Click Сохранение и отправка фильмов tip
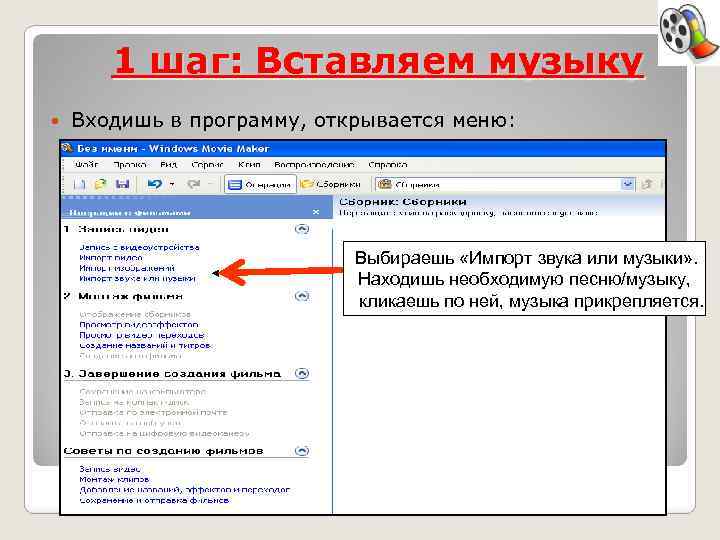The image size is (720, 540). [x=154, y=500]
